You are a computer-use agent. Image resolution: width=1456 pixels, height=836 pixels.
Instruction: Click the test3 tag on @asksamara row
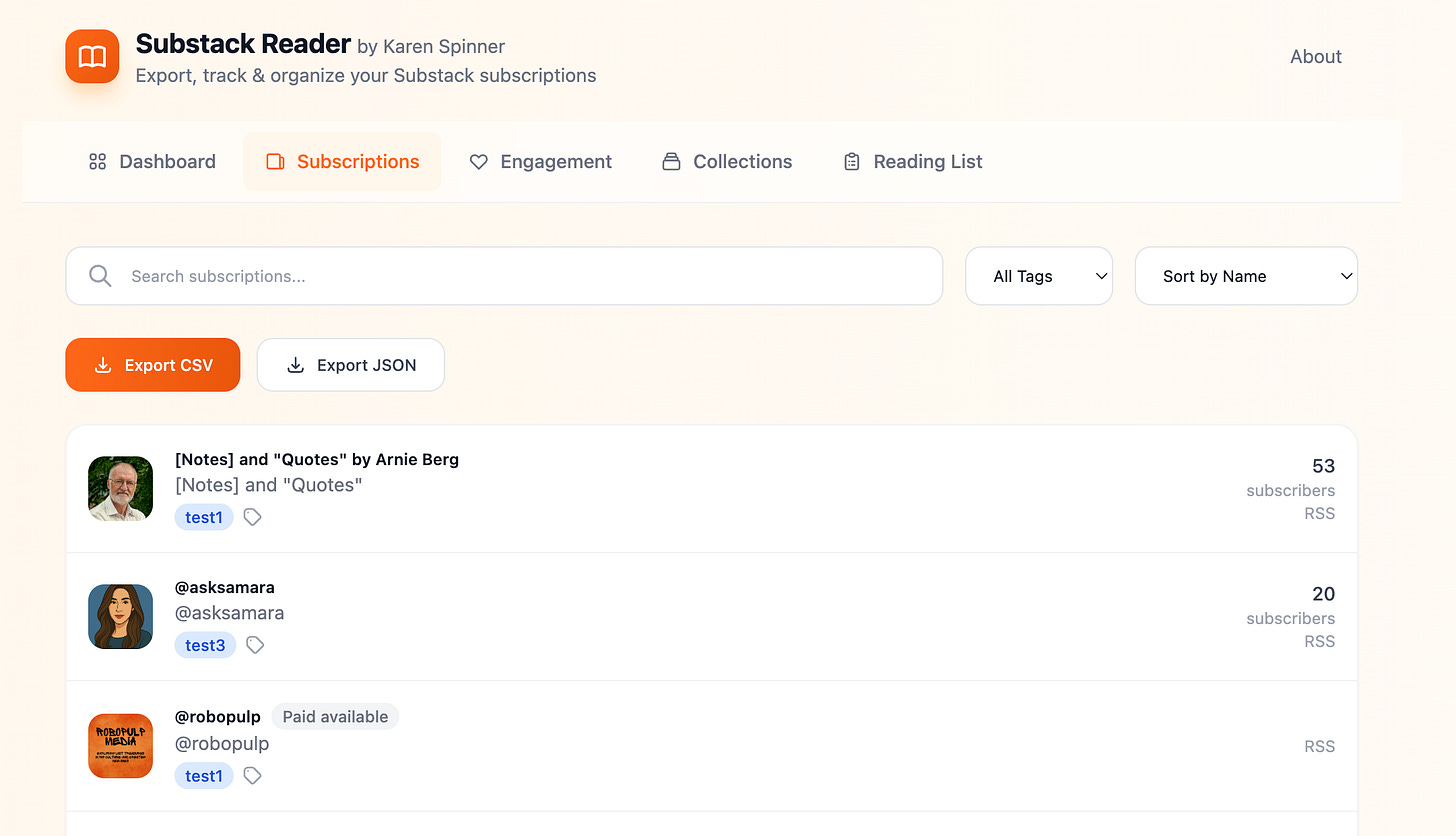205,645
